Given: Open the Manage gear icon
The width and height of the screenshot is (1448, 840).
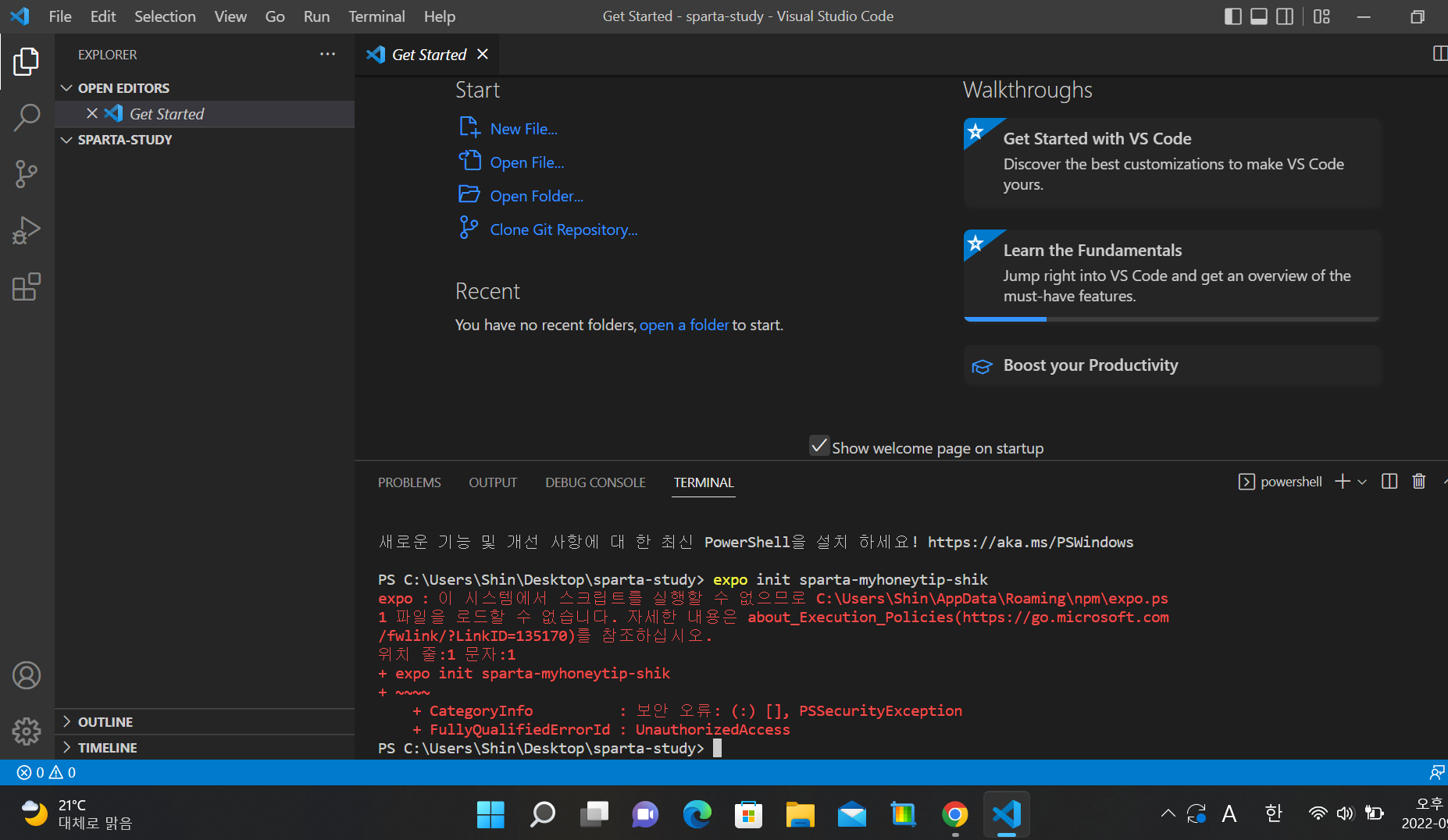Looking at the screenshot, I should (x=27, y=731).
